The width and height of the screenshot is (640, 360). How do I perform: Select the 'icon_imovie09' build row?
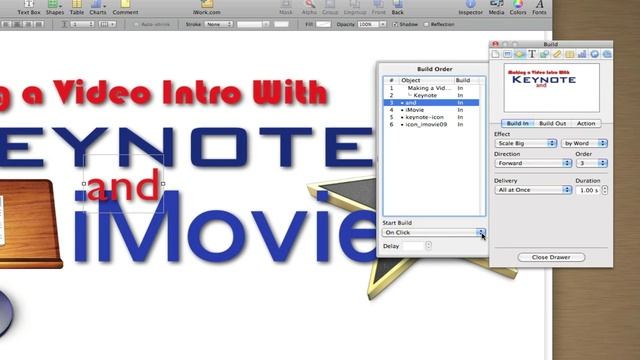[x=431, y=124]
